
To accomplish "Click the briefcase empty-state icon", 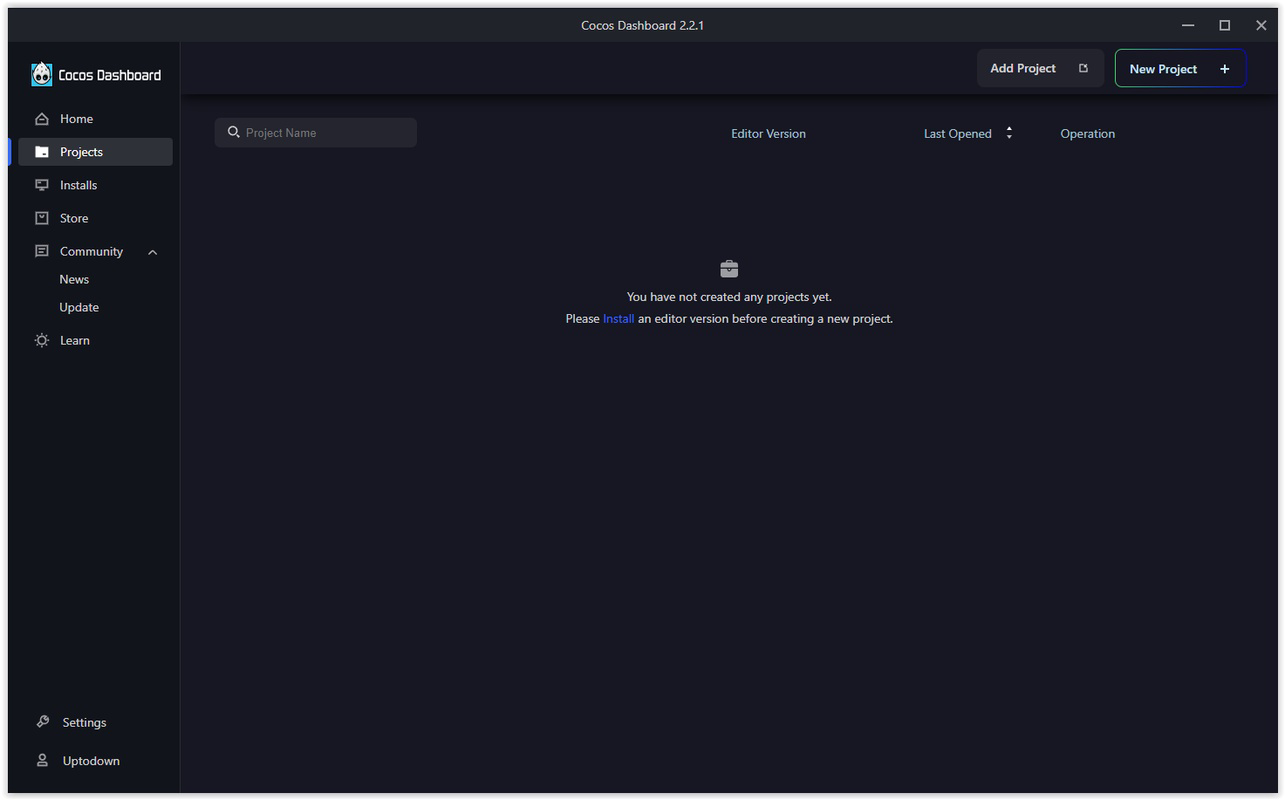I will coord(729,269).
